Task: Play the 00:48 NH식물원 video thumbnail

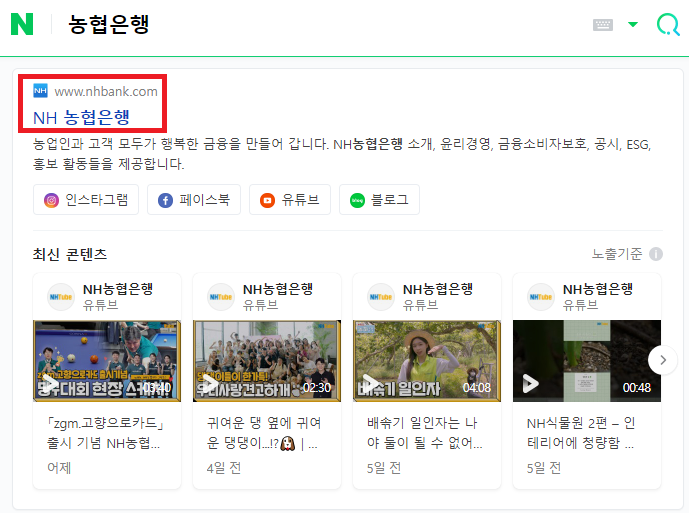Action: tap(587, 361)
